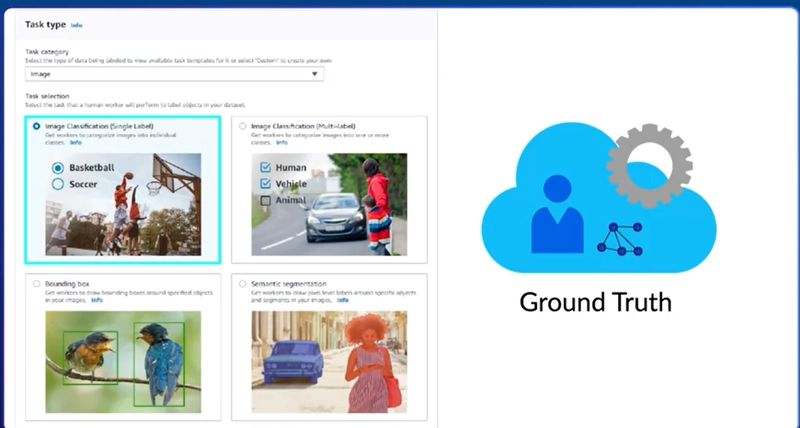Open the Task category dropdown showing Image

point(174,74)
